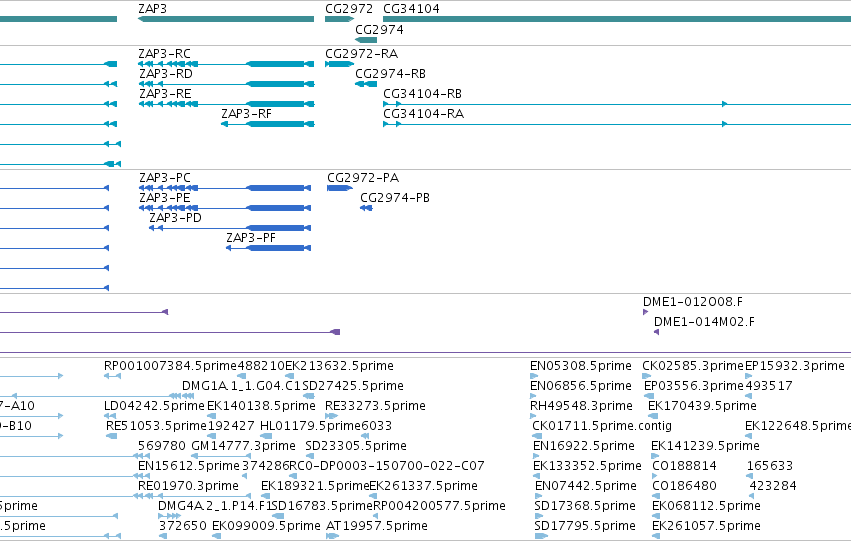Click the EK122648.5prime label
The width and height of the screenshot is (851, 541).
[x=798, y=426]
